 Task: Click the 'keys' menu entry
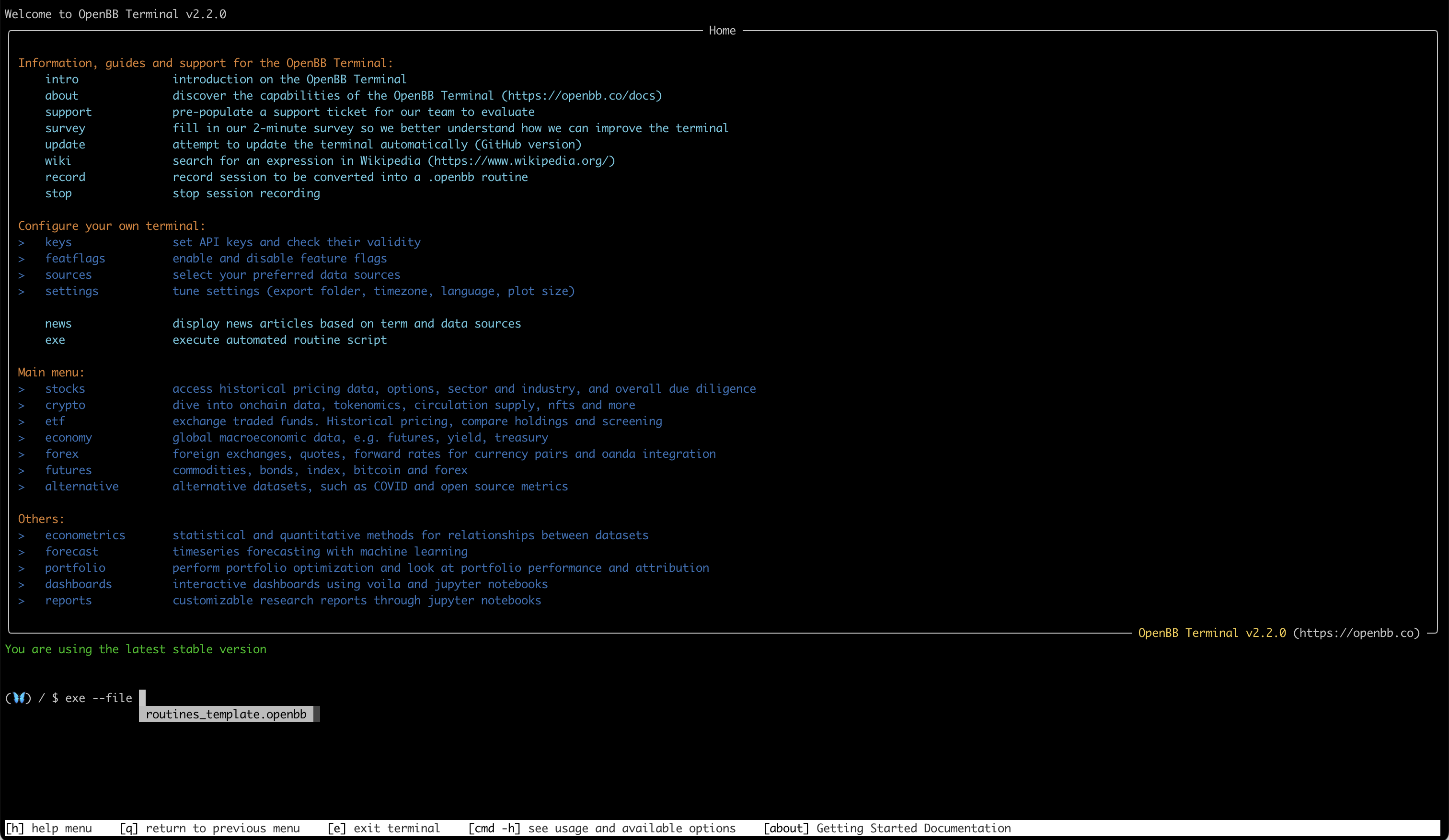[58, 242]
